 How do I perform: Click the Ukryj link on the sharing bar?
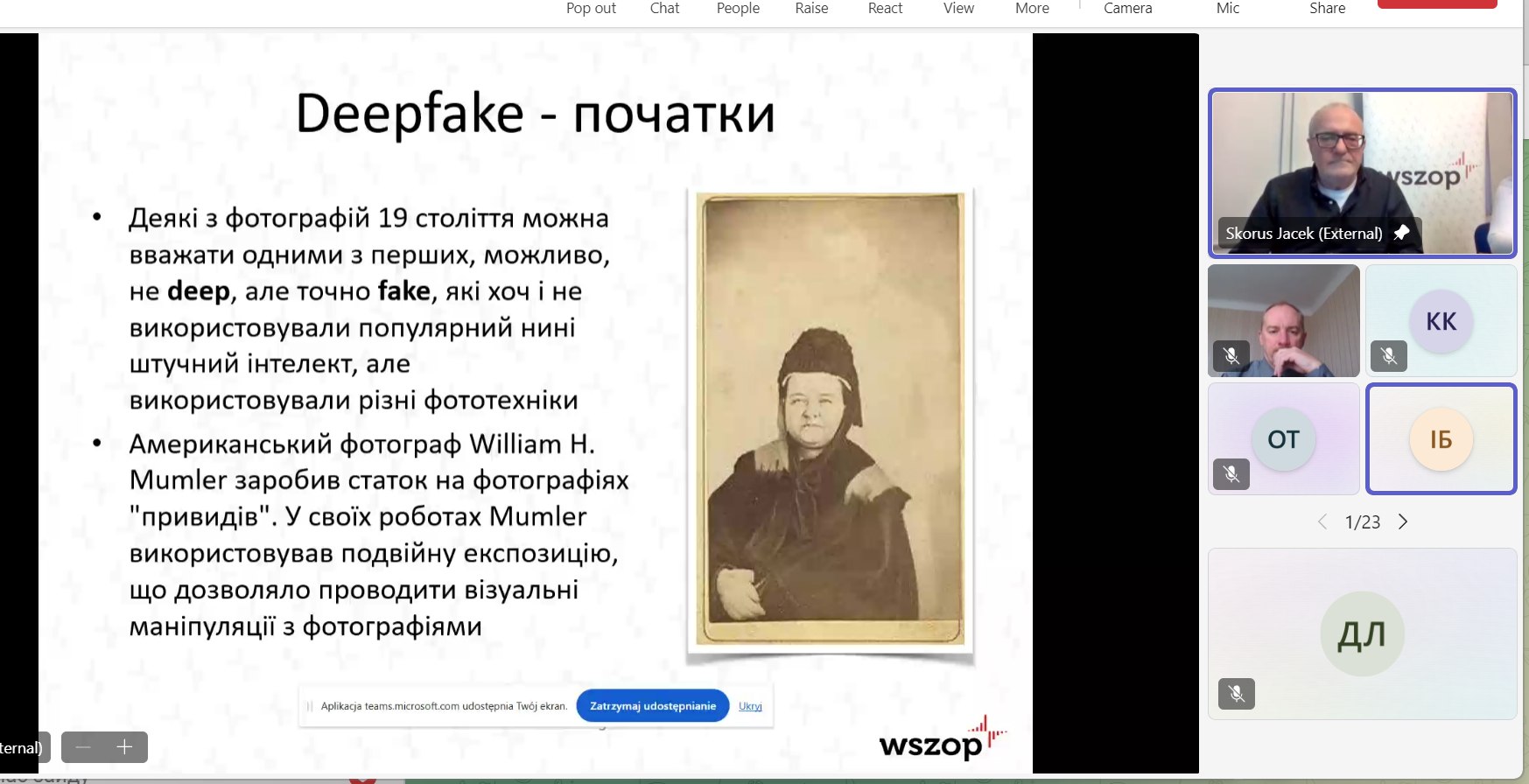[x=750, y=706]
